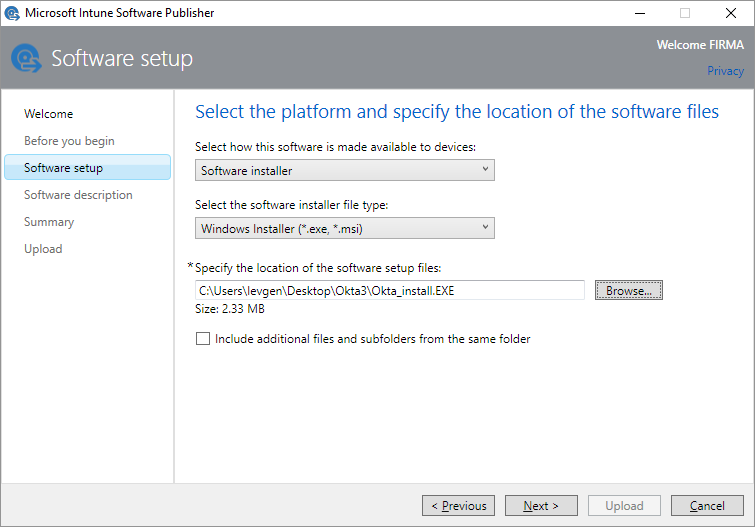Select the Upload step in sidebar

43,249
